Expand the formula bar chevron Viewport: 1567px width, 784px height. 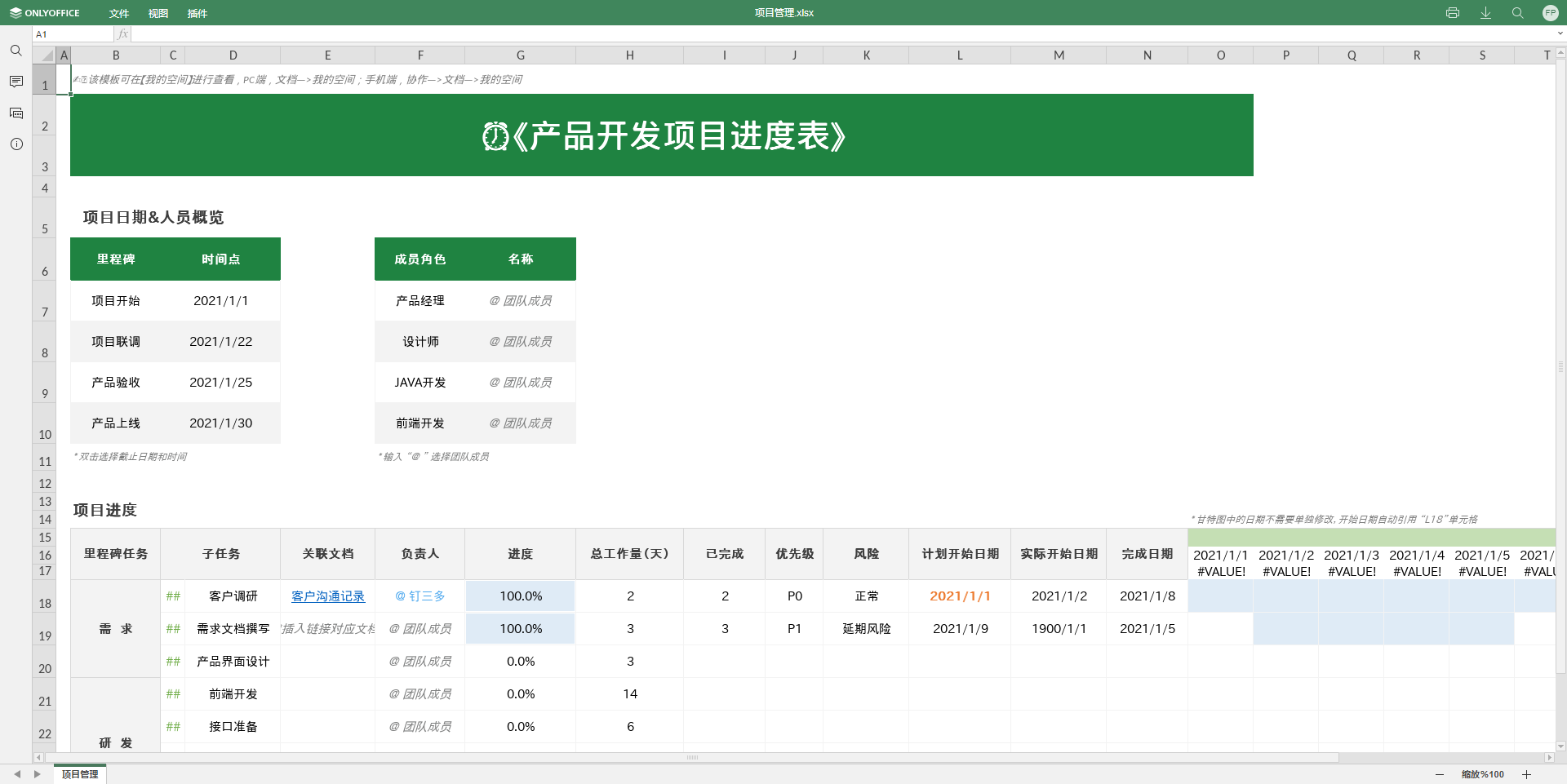click(x=1560, y=34)
